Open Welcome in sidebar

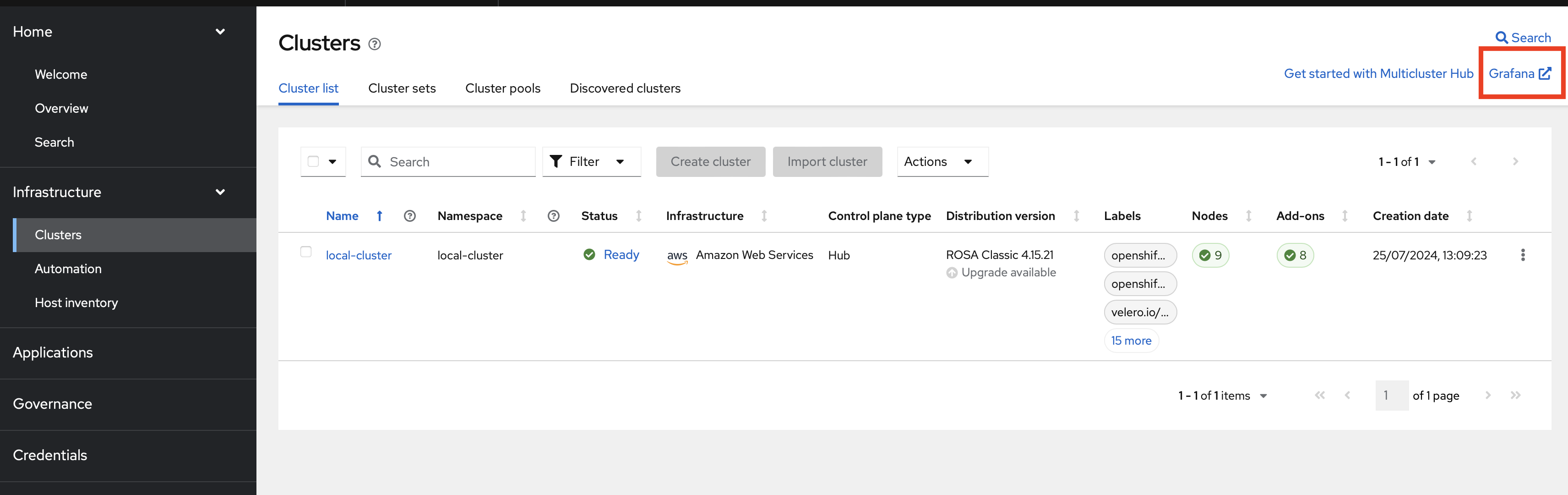pyautogui.click(x=61, y=74)
